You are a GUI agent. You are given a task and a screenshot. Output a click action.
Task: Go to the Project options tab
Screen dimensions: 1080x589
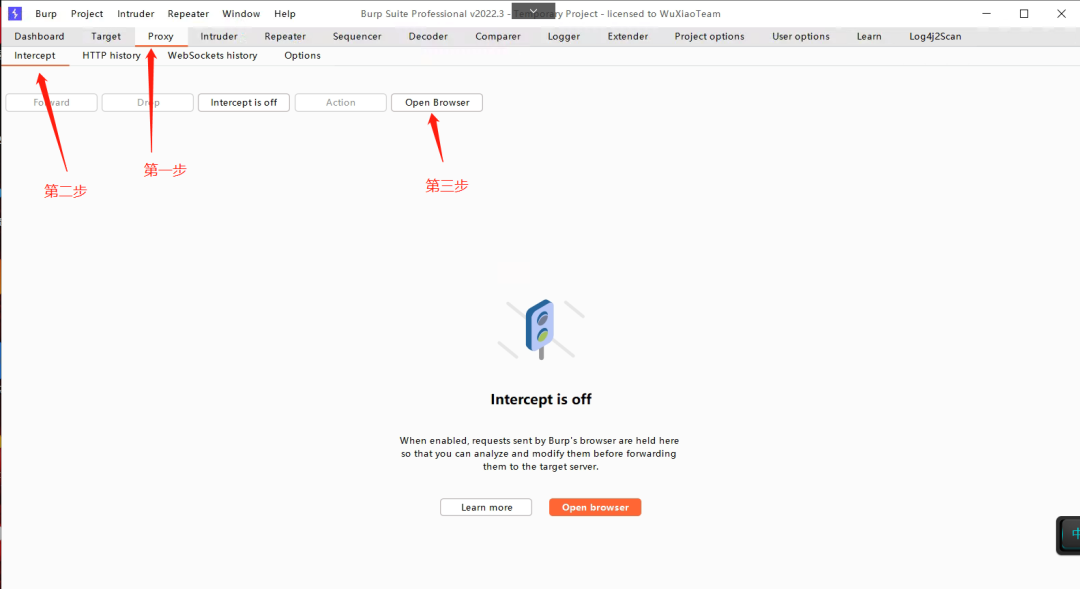point(709,37)
